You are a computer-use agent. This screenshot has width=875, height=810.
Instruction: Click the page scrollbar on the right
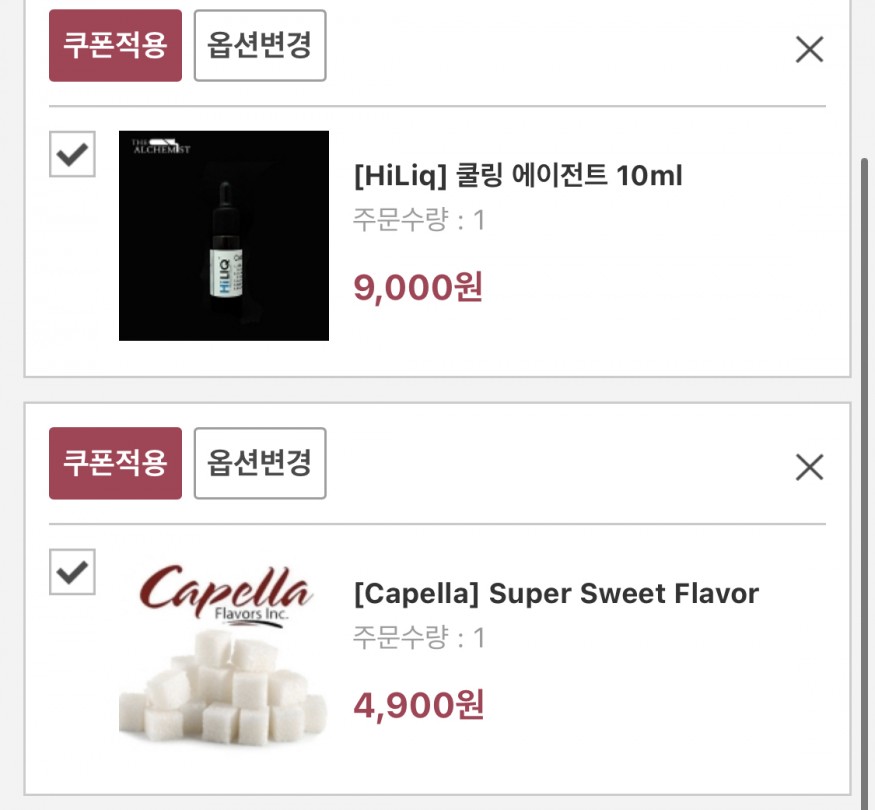865,480
